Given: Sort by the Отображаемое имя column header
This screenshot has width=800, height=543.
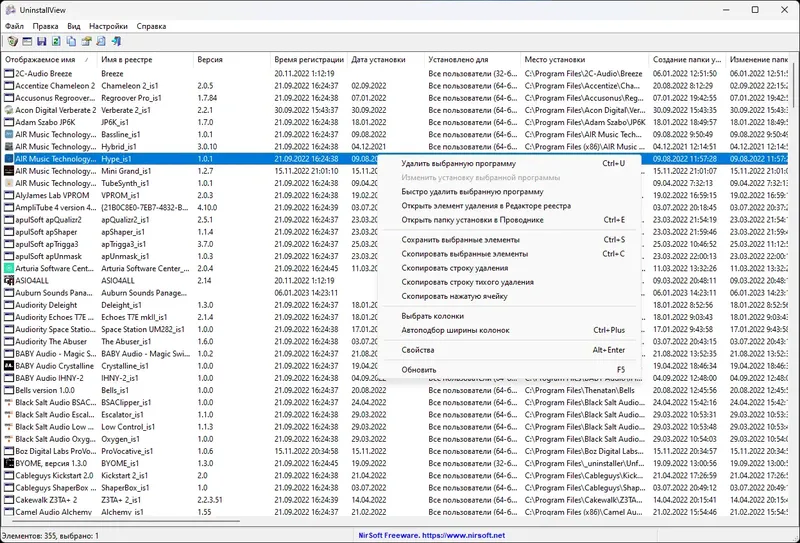Looking at the screenshot, I should point(48,60).
